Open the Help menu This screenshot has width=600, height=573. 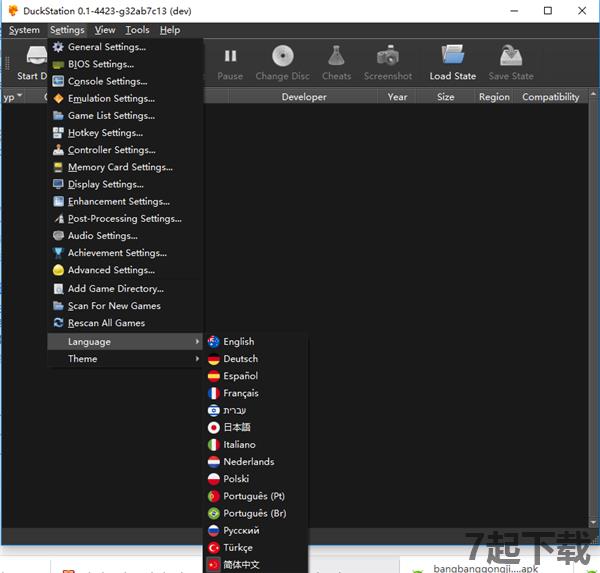pos(170,30)
